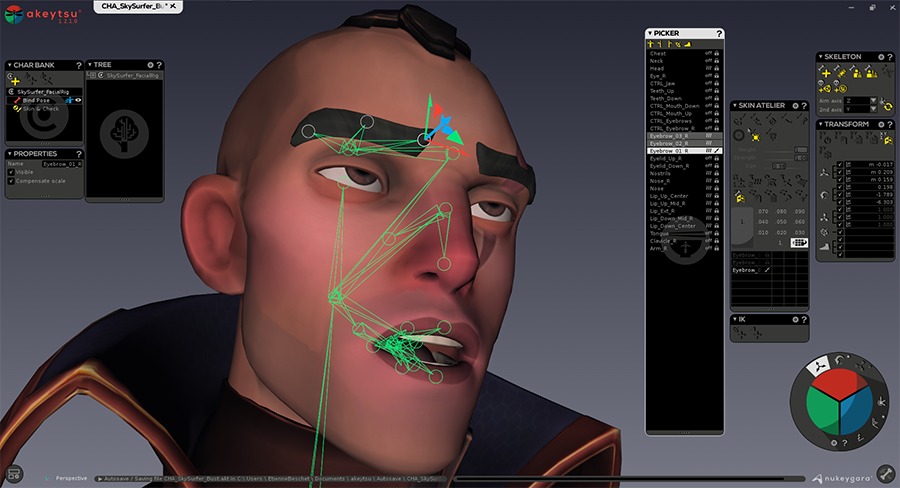Click the red face of the navigation cube
Screen dimensions: 900x488
839,384
